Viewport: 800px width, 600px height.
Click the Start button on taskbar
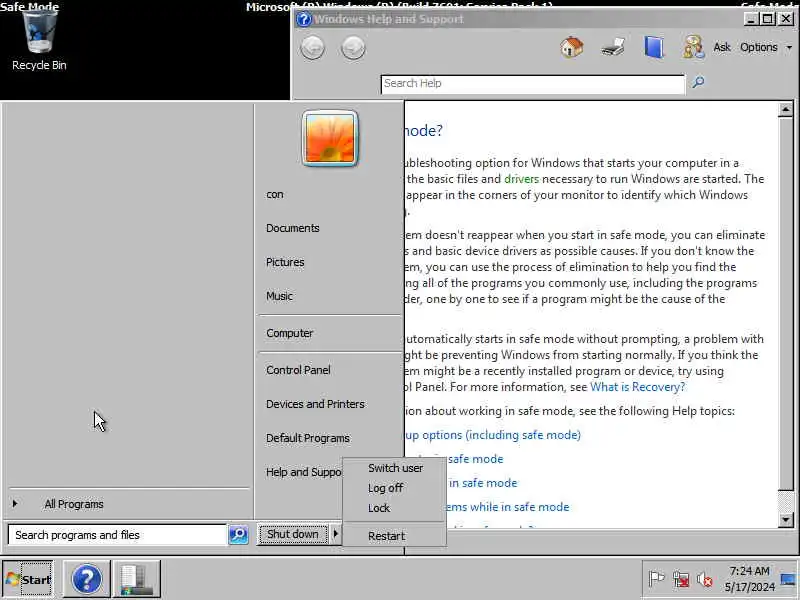point(28,579)
